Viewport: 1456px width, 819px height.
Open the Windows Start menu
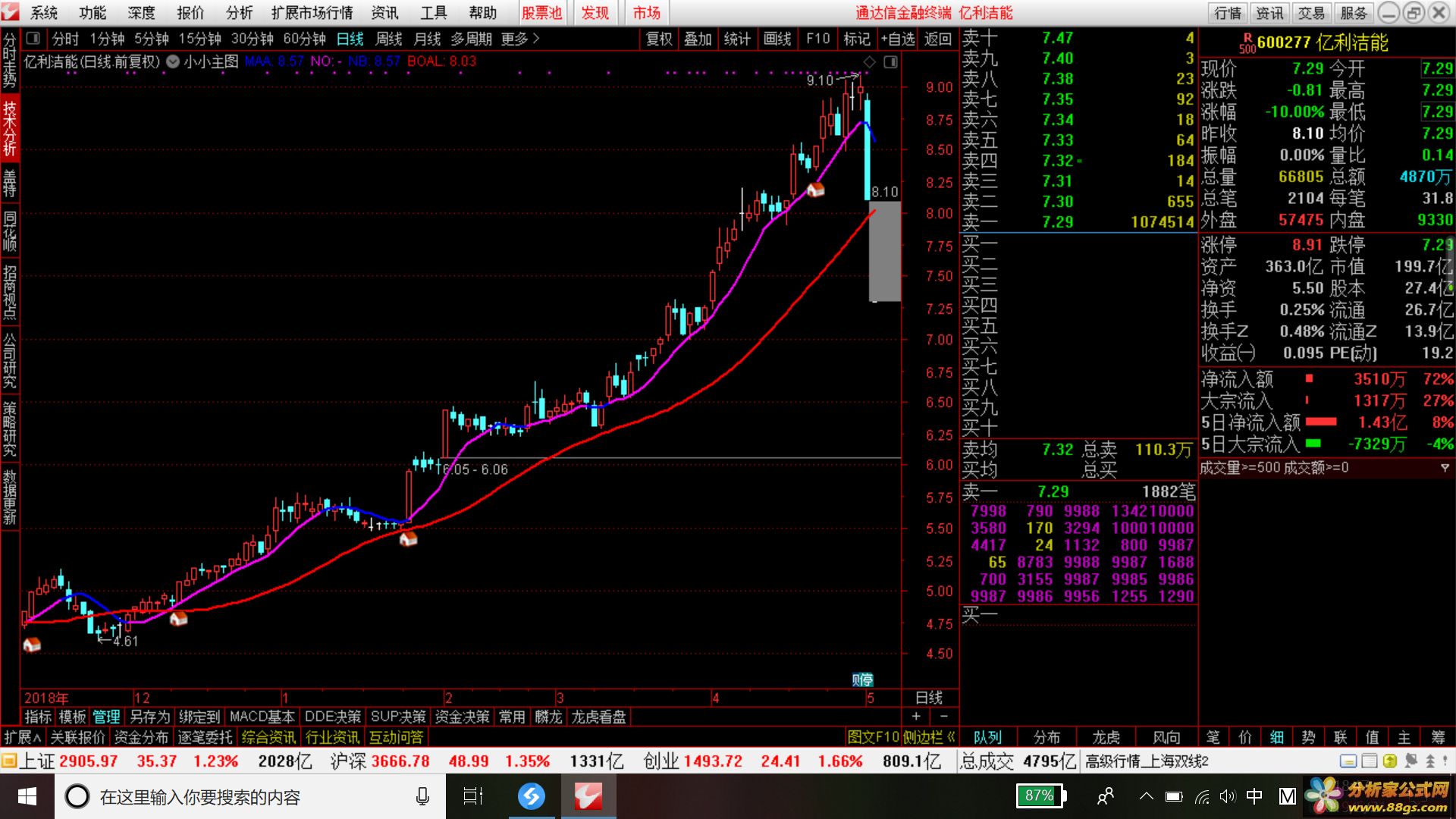27,796
